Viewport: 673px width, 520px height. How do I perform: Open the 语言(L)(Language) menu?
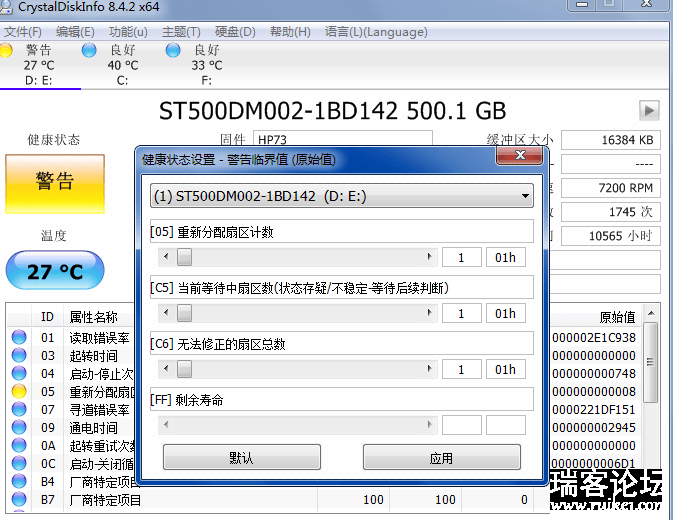[x=376, y=32]
